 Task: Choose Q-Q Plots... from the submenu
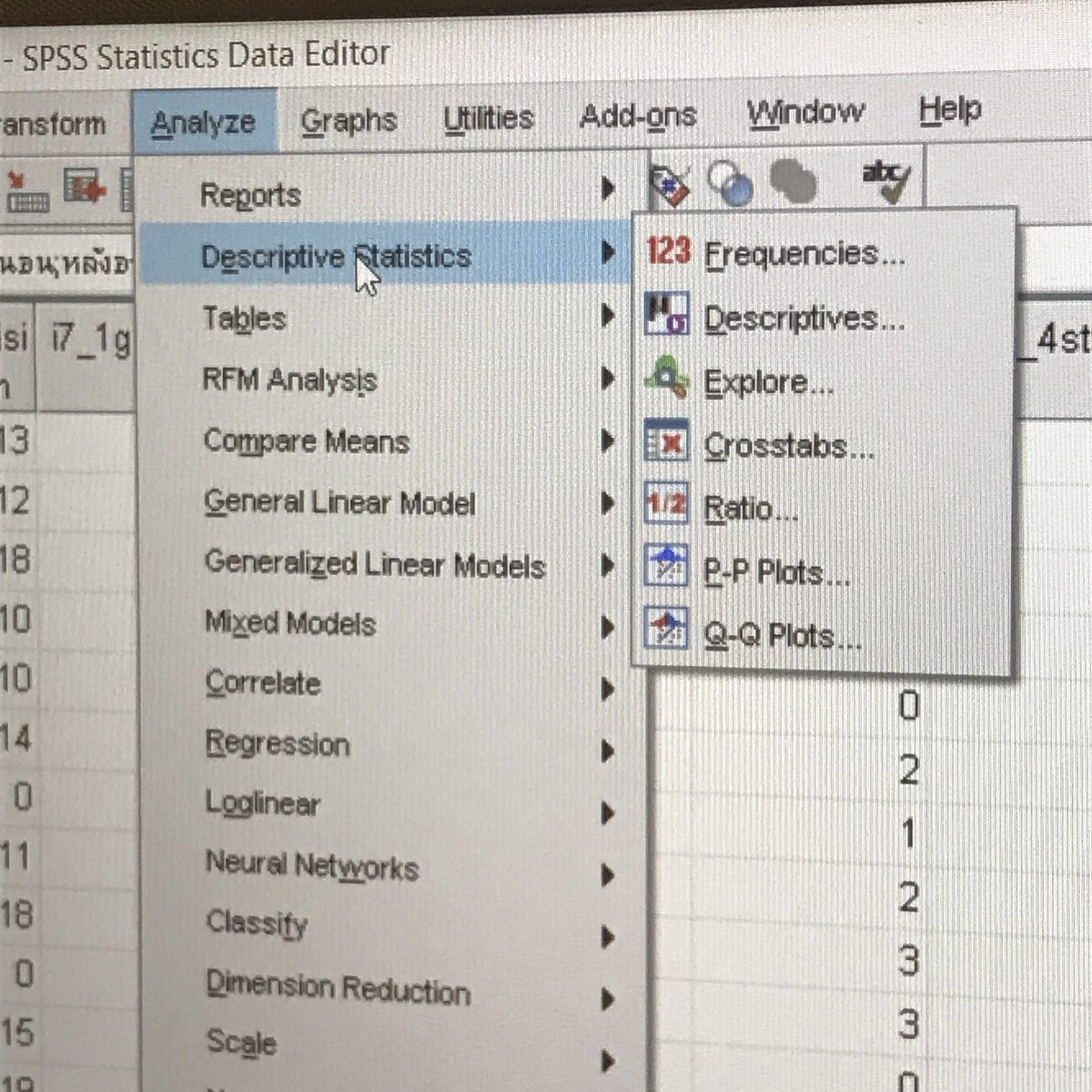point(783,634)
